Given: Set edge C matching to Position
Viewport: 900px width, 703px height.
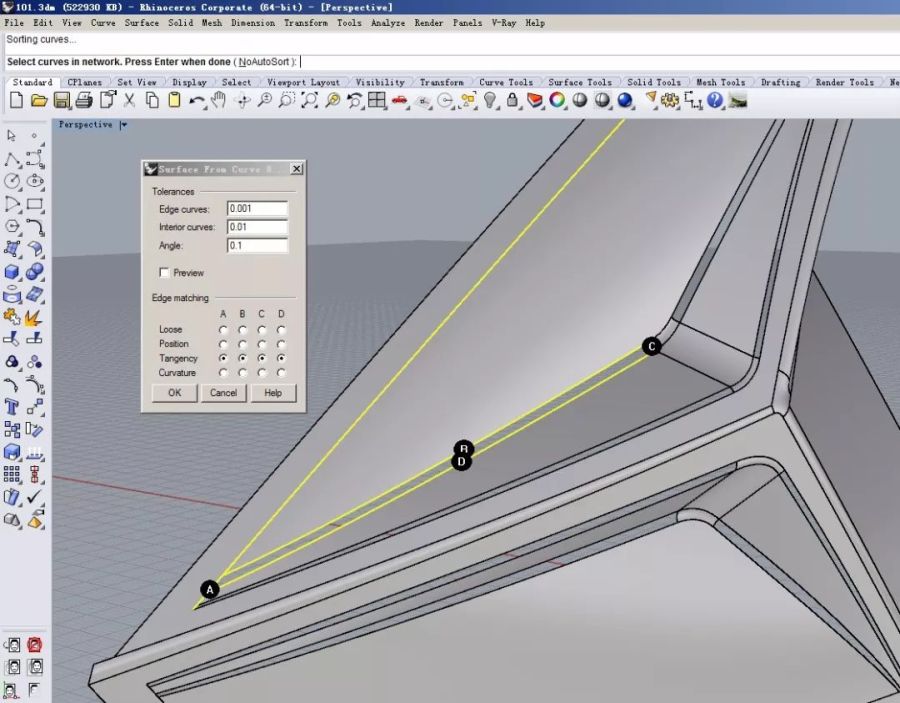Looking at the screenshot, I should (262, 344).
